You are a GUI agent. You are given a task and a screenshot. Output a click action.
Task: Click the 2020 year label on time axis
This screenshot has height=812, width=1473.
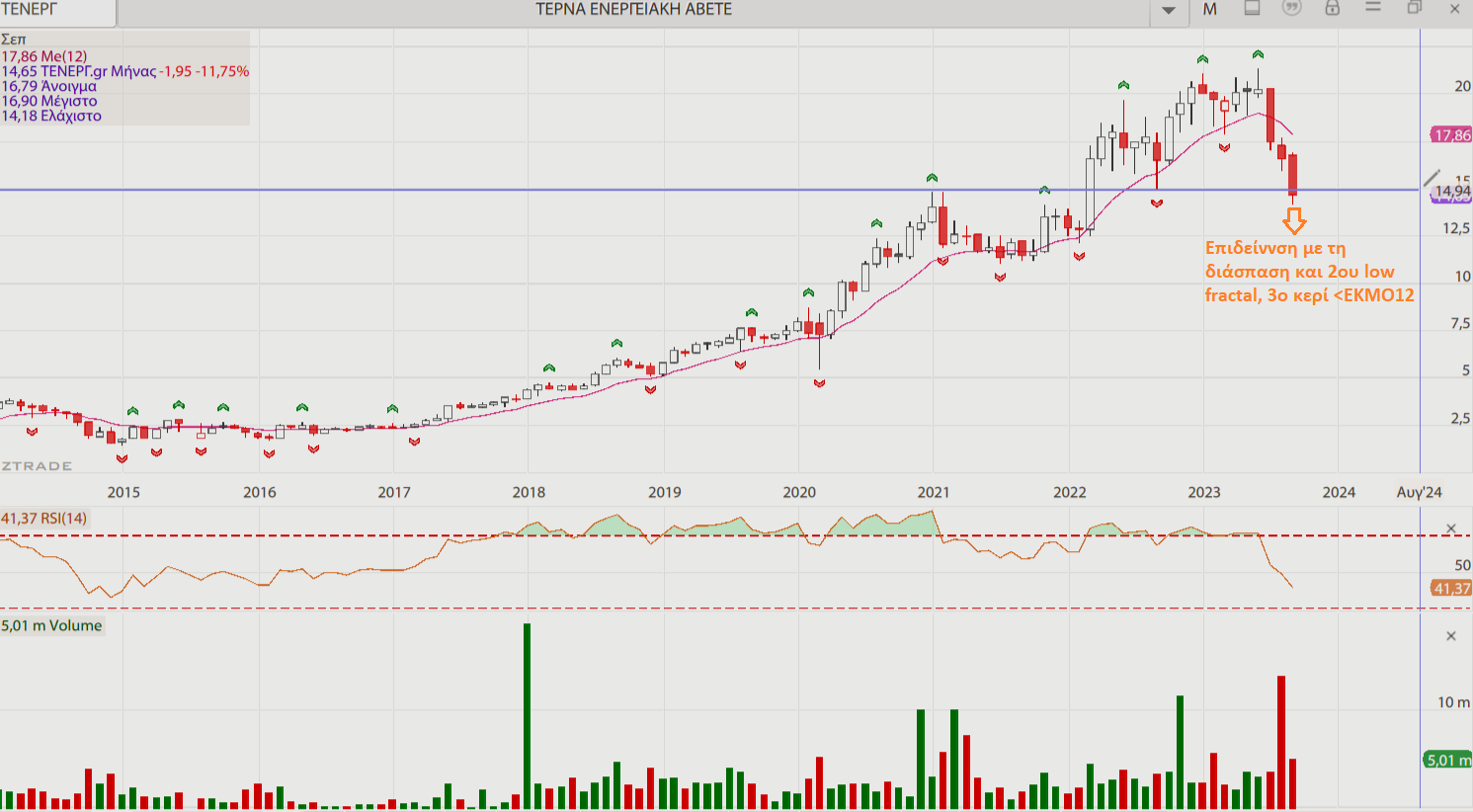799,492
